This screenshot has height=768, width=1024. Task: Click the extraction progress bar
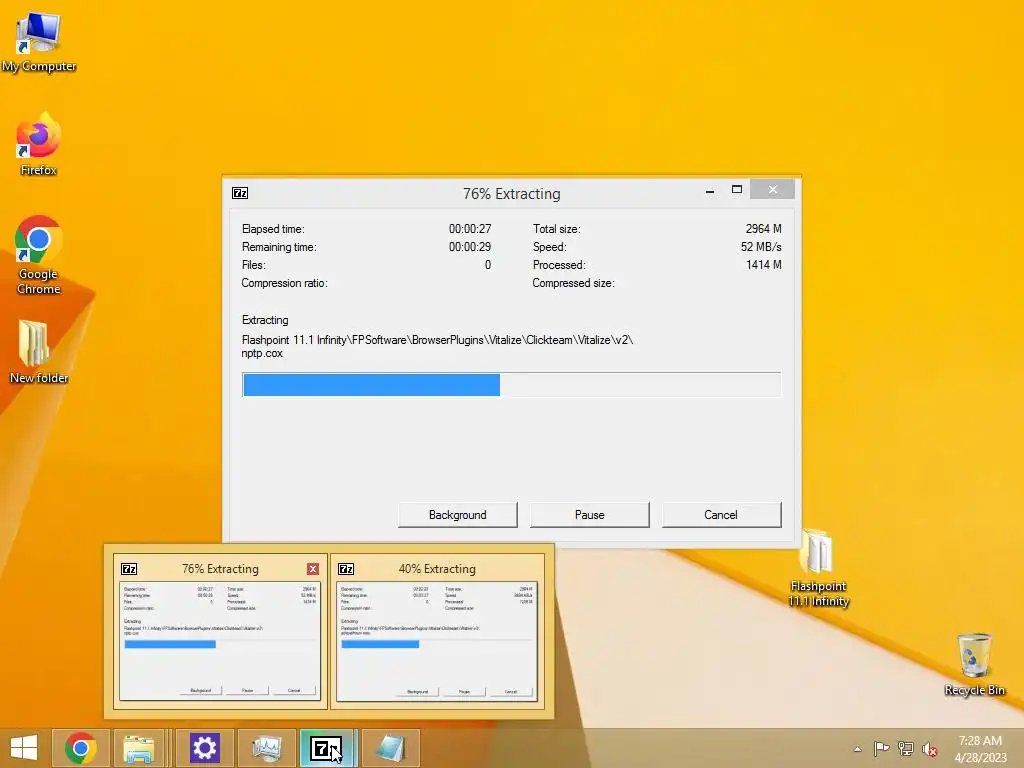511,385
